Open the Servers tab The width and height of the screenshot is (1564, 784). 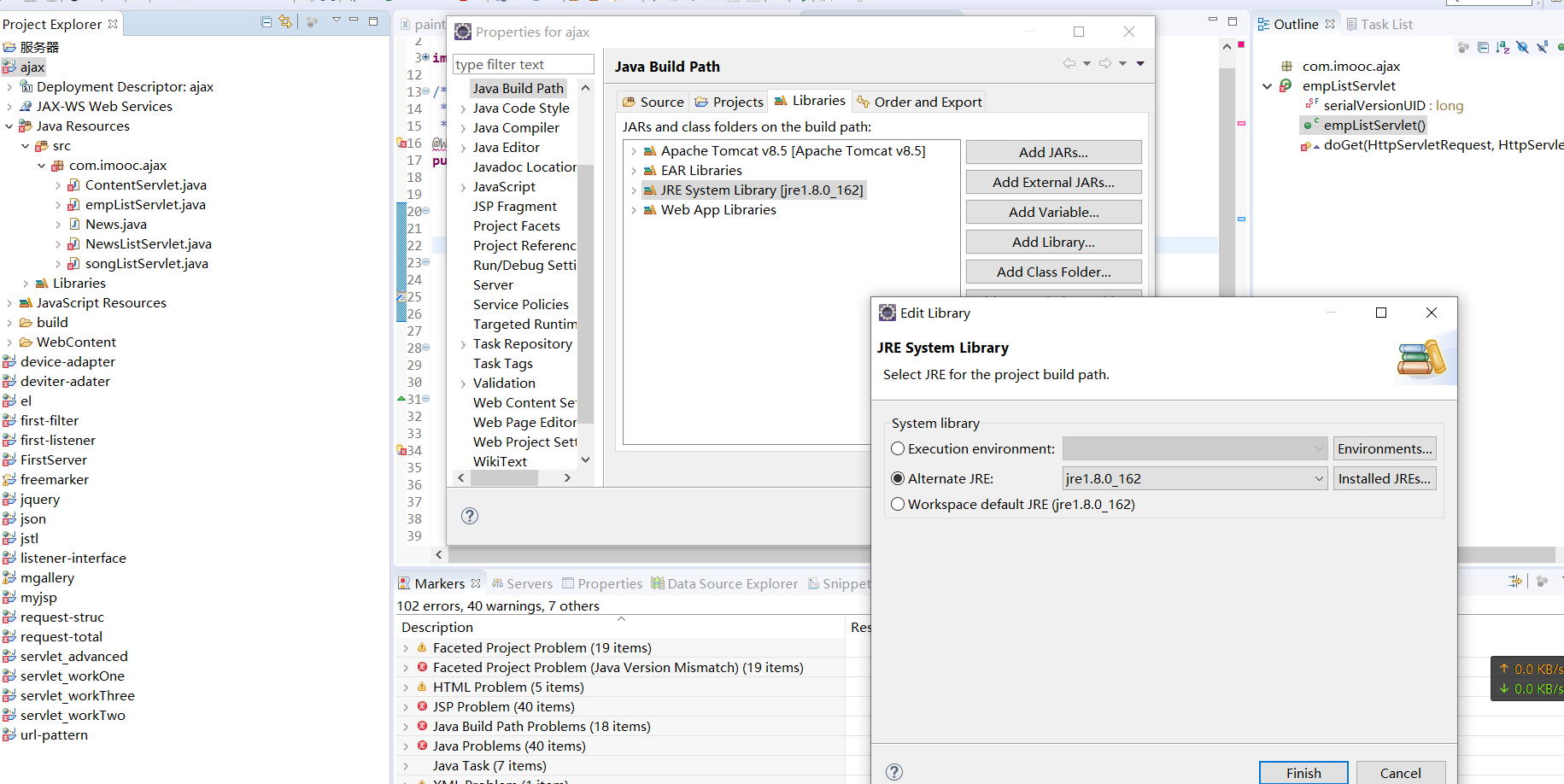(x=522, y=583)
